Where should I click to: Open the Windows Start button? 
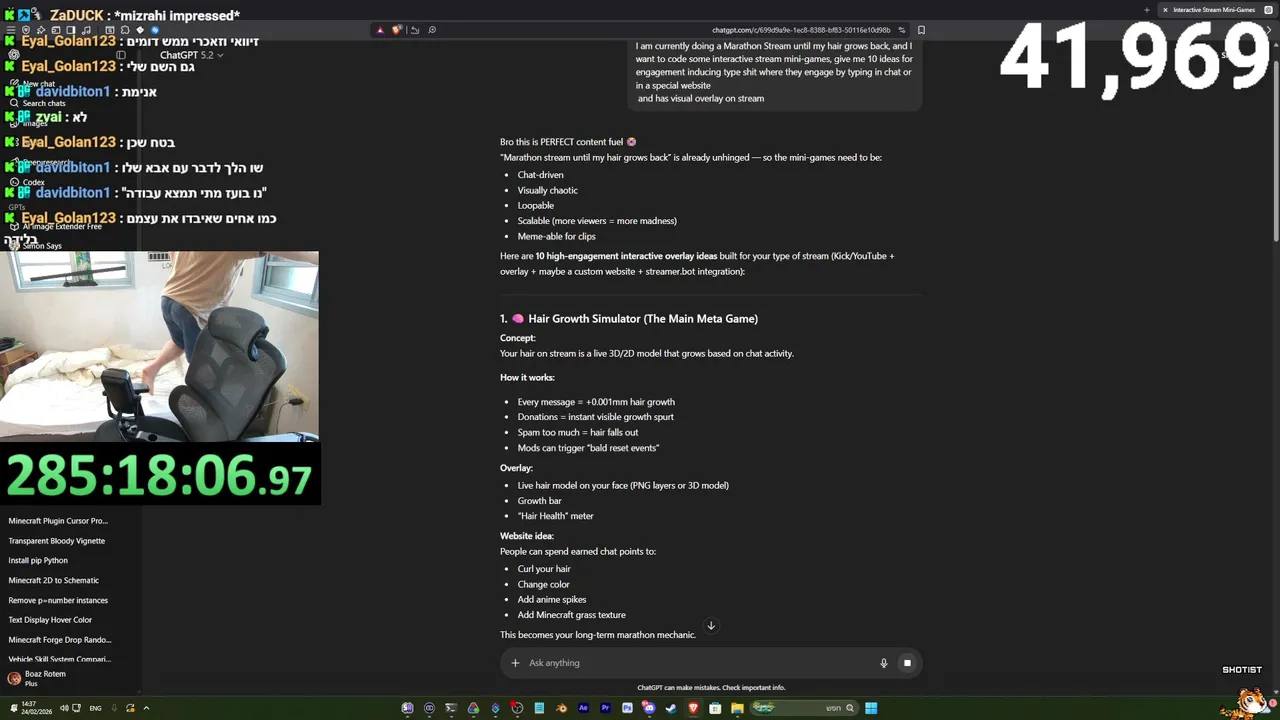(870, 708)
